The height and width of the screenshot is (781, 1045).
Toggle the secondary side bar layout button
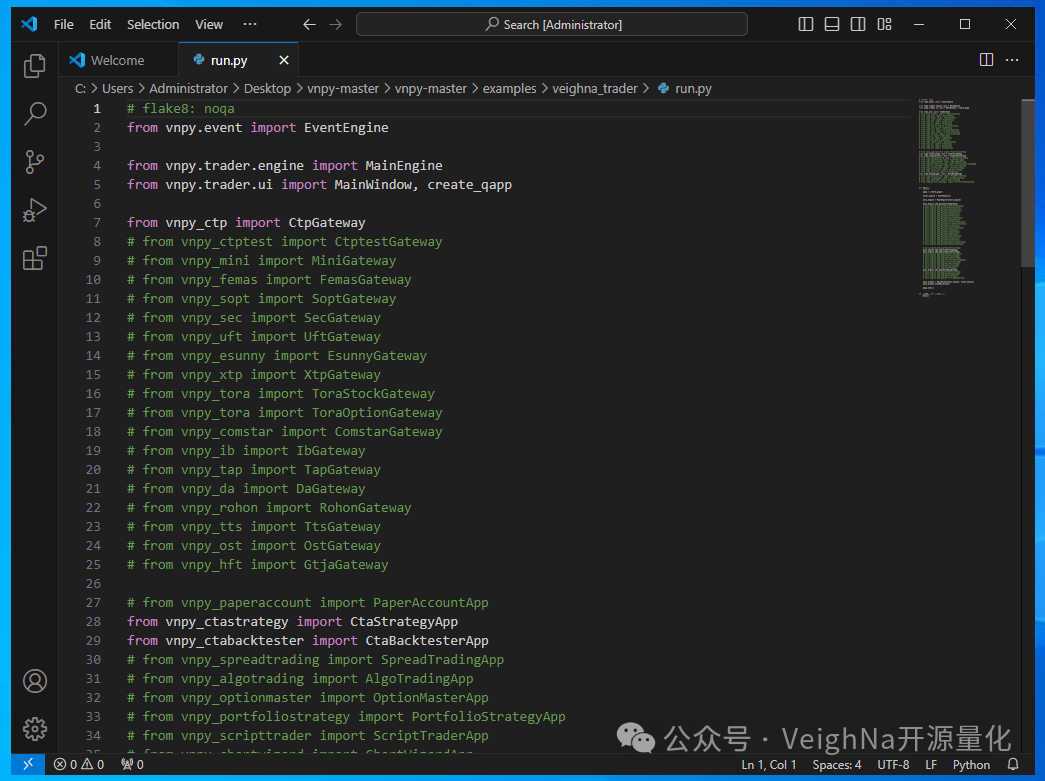coord(858,24)
